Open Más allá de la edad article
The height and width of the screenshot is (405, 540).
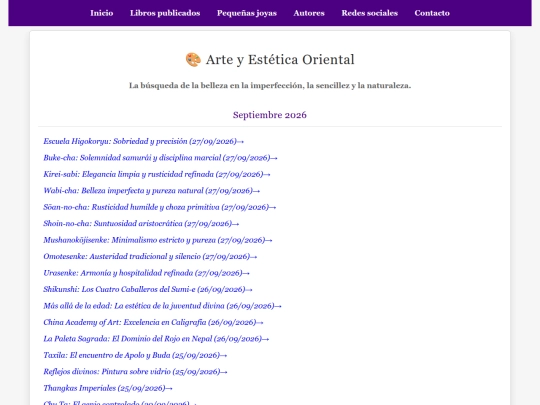163,306
